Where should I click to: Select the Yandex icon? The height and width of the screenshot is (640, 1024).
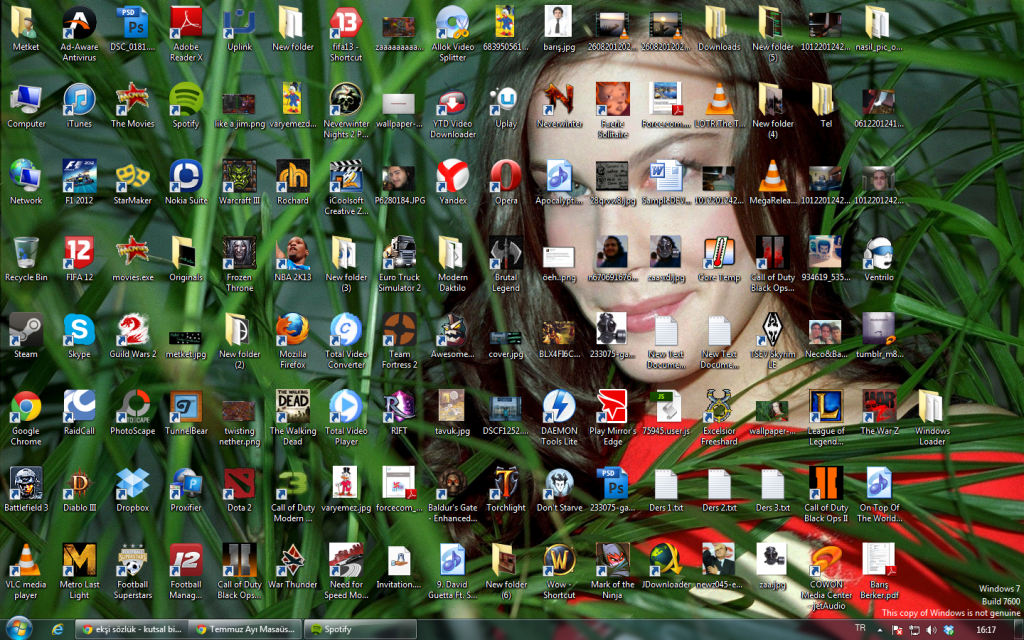click(x=453, y=177)
